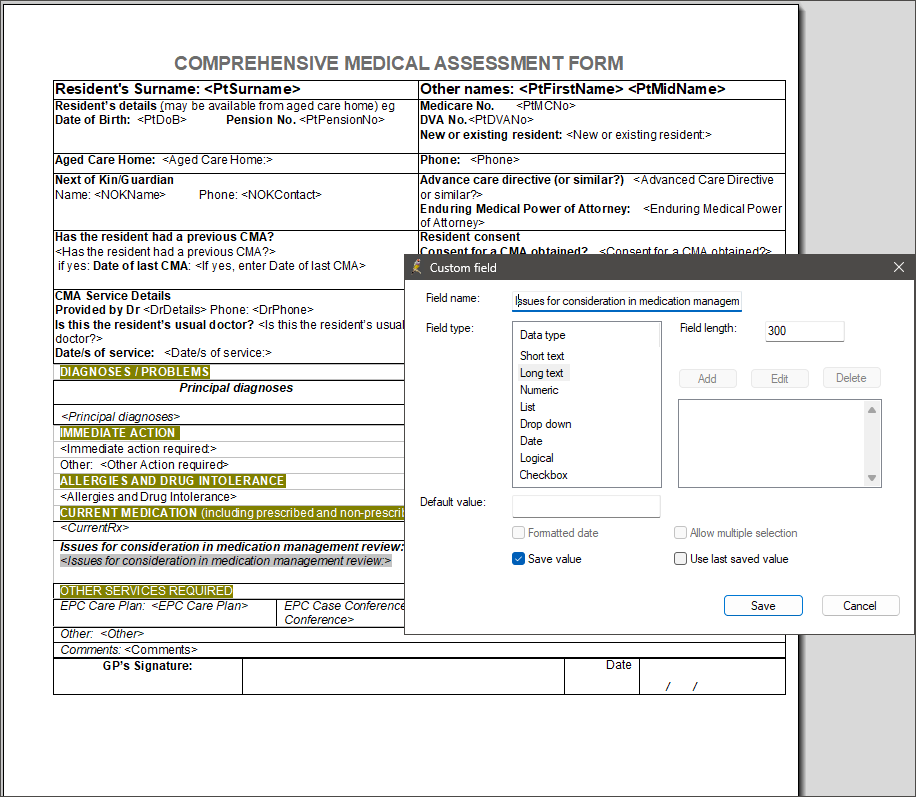Click the list items box scroll down arrow
Image resolution: width=916 pixels, height=797 pixels.
872,477
